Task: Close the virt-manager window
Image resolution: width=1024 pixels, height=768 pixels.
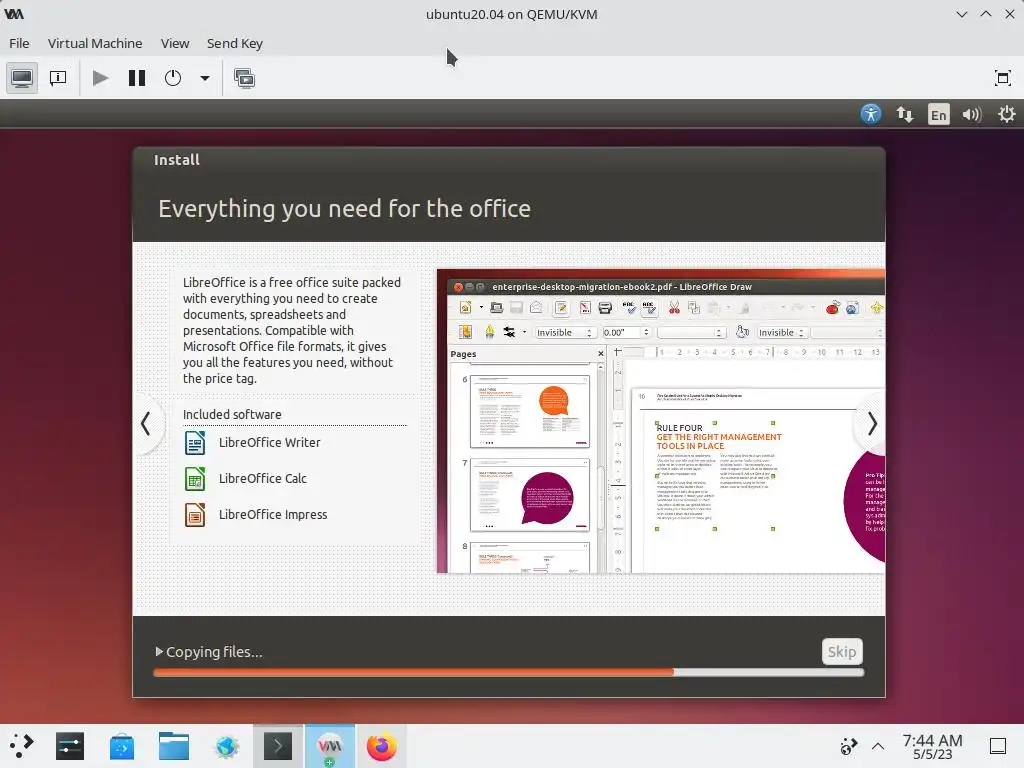Action: coord(1010,14)
